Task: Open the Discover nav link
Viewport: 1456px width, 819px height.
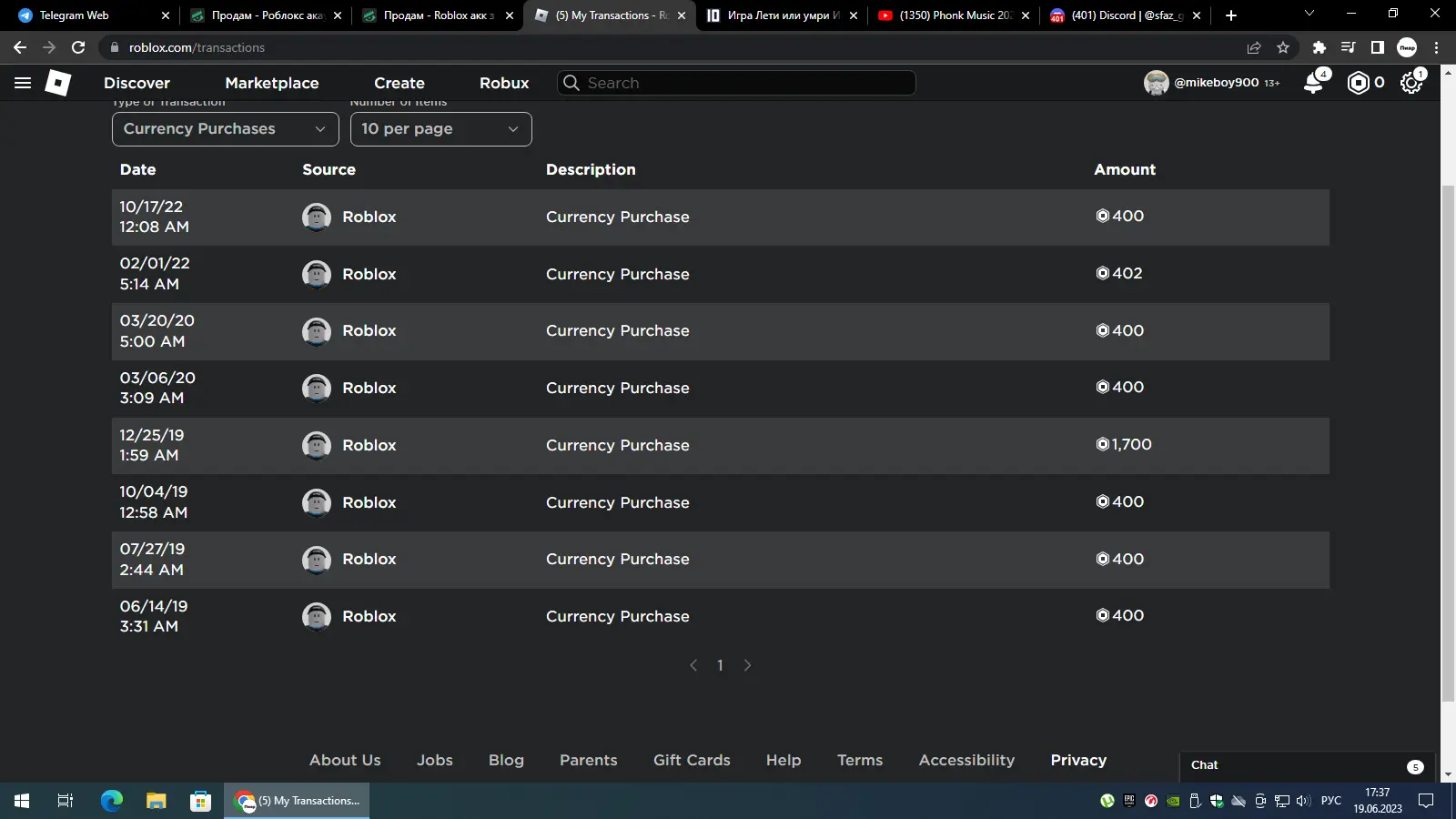Action: pyautogui.click(x=136, y=83)
